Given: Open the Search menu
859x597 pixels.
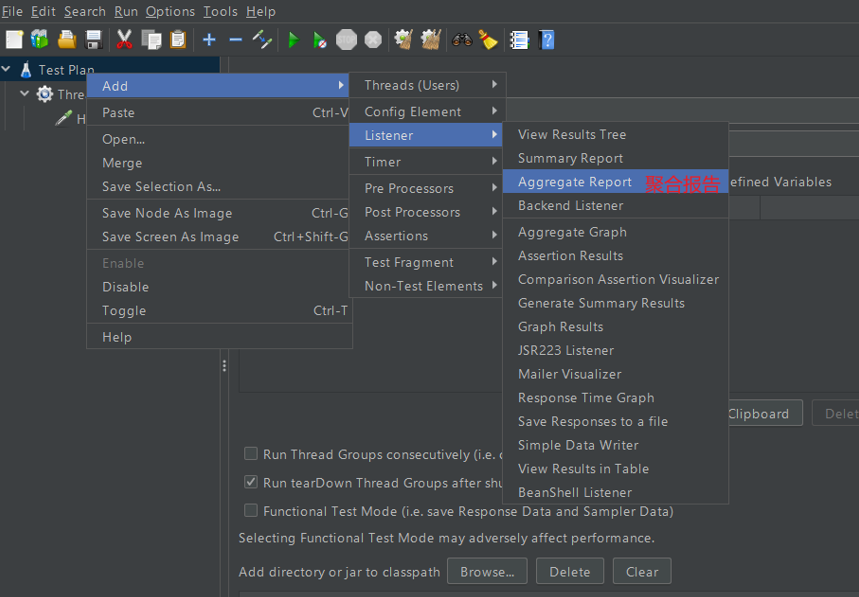Looking at the screenshot, I should pos(84,11).
